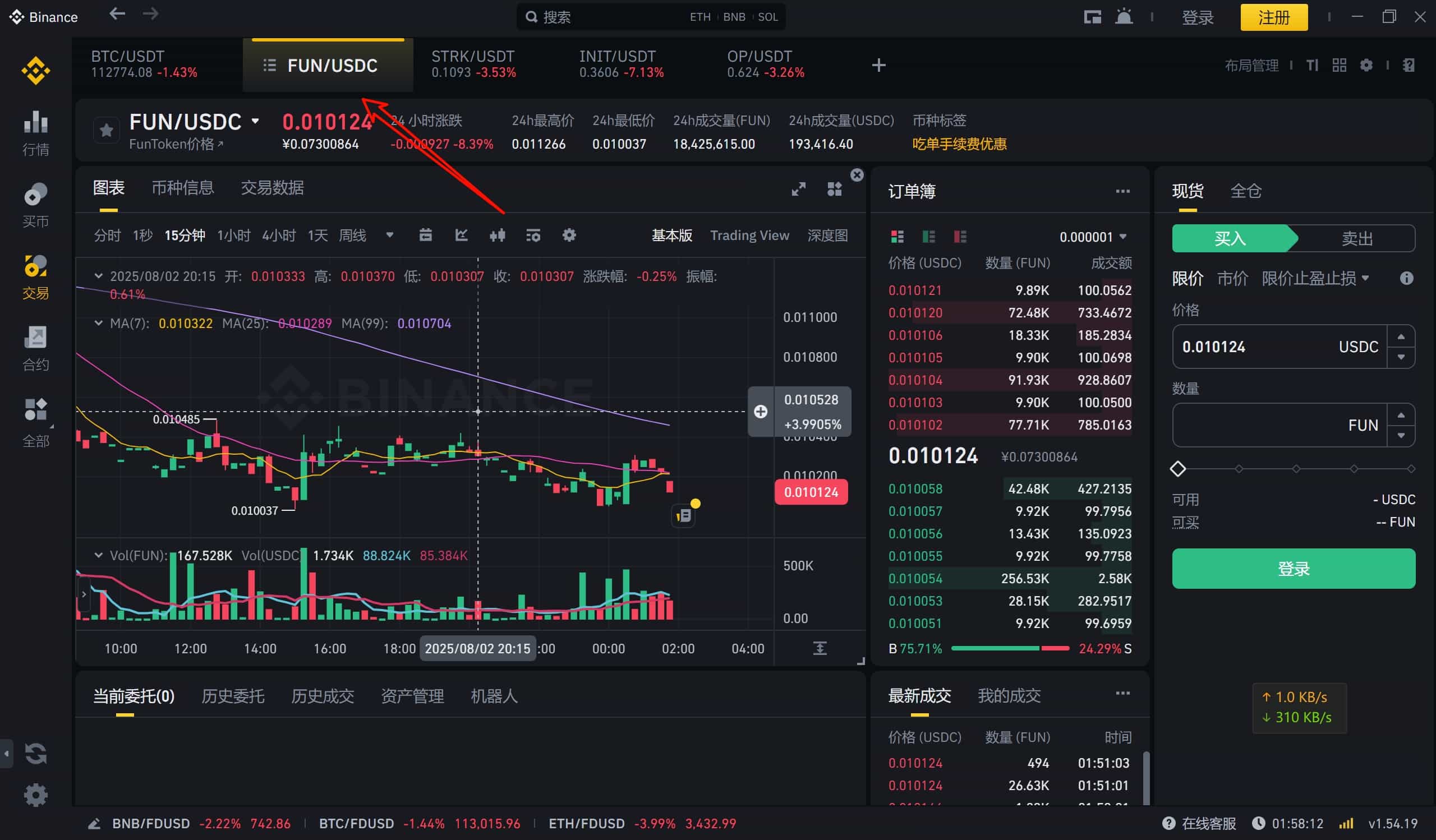Switch to the OP/USDT tab
This screenshot has width=1436, height=840.
pyautogui.click(x=765, y=64)
